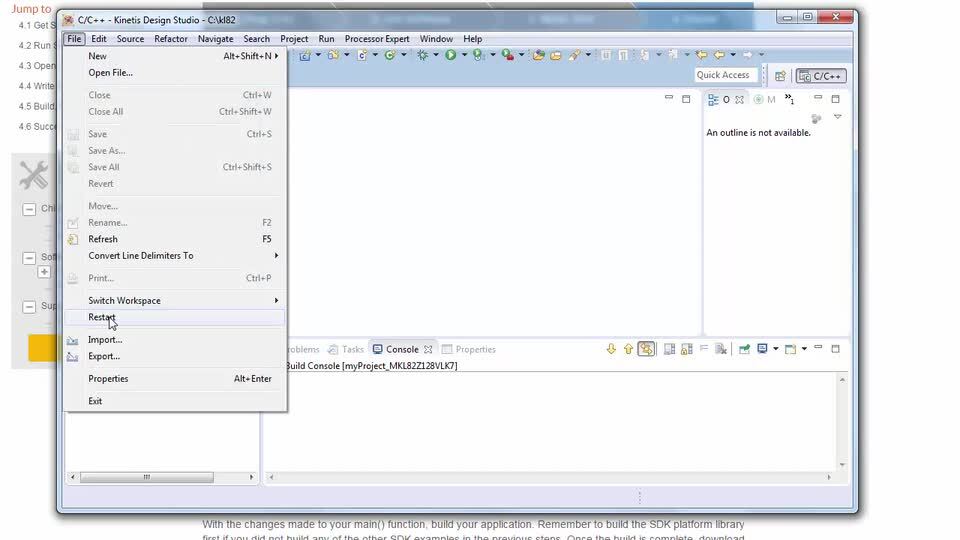Open the Processor Expert menu
The height and width of the screenshot is (540, 960).
tap(377, 39)
